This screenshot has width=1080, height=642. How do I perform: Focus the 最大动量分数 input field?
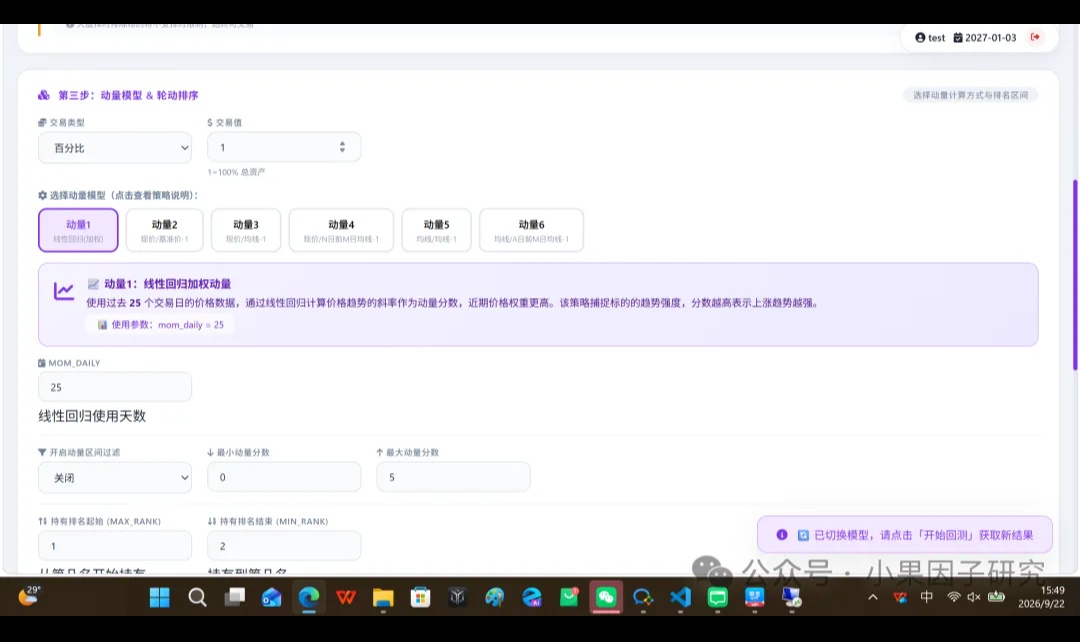coord(453,477)
